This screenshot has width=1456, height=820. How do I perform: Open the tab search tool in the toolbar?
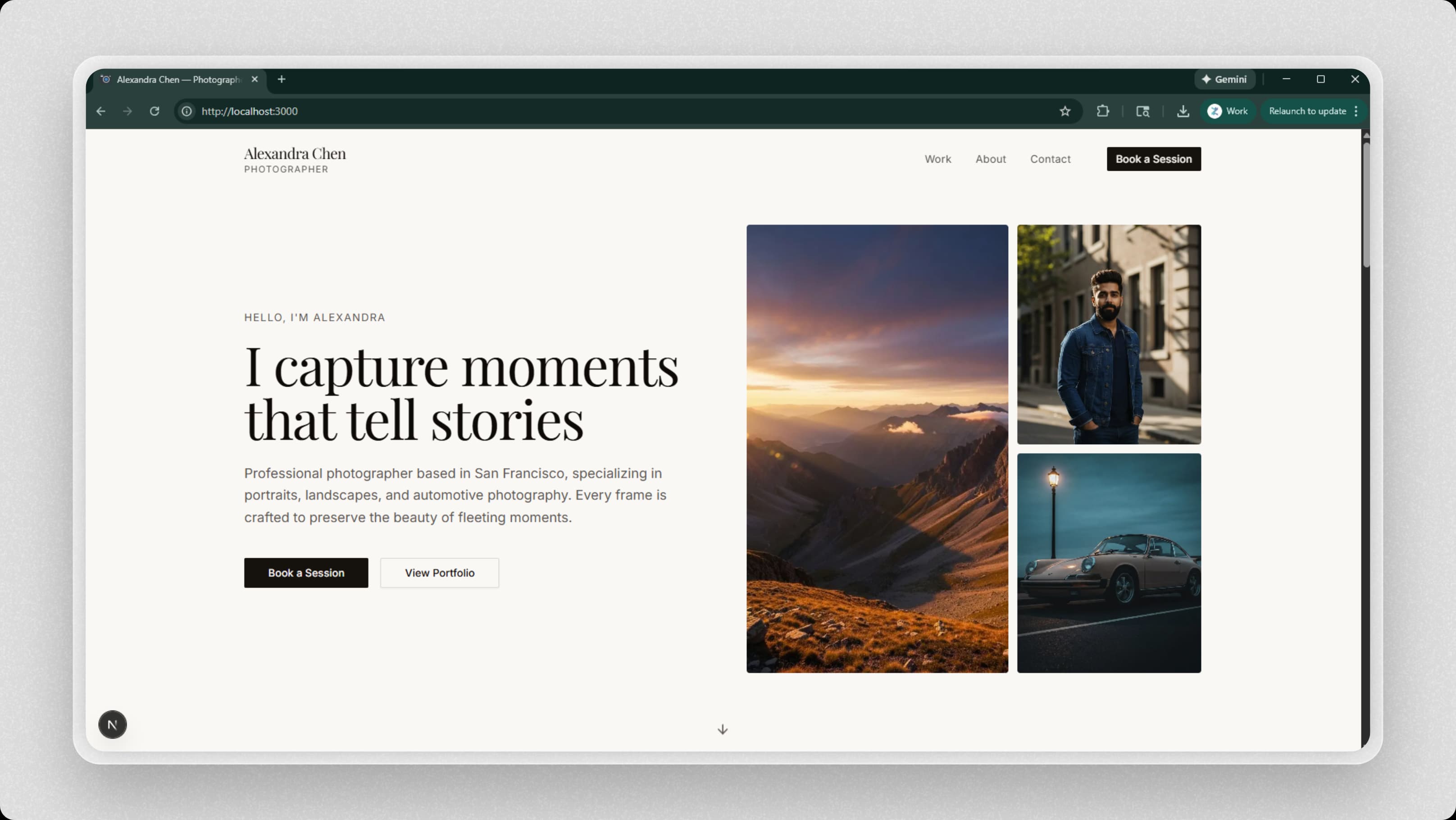coord(1142,111)
